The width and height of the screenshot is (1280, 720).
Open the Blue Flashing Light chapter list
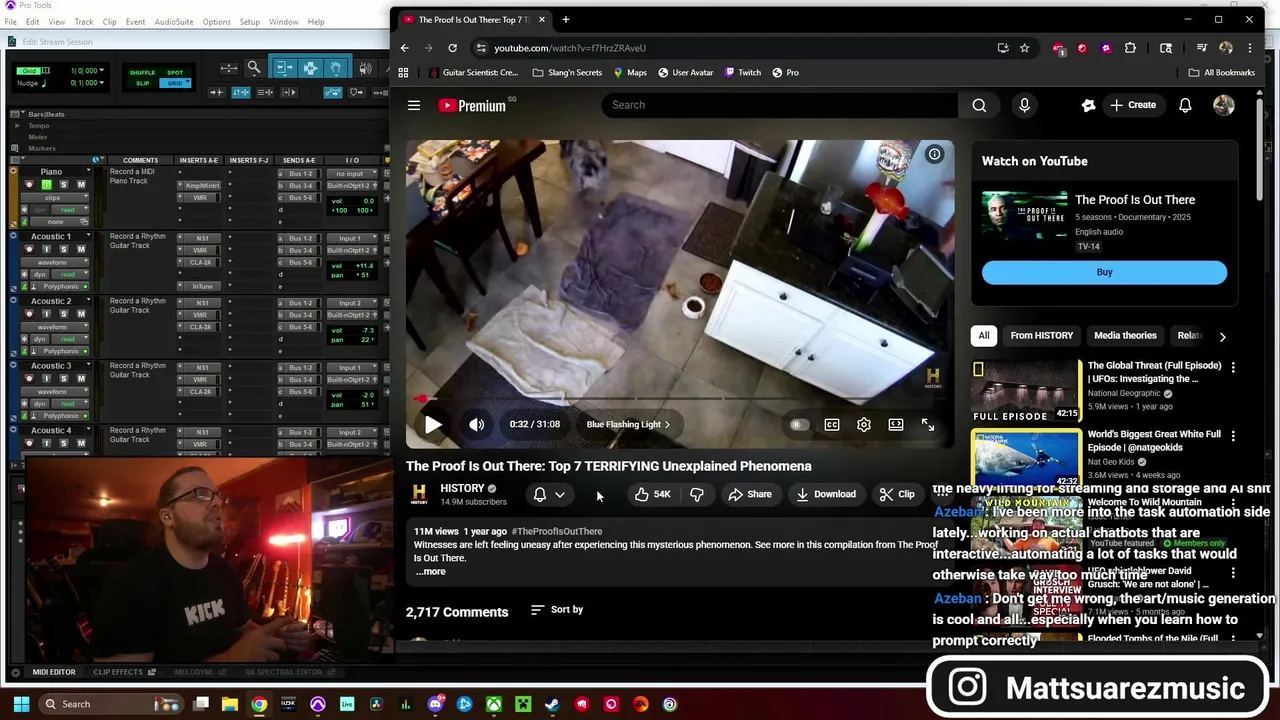pos(628,424)
